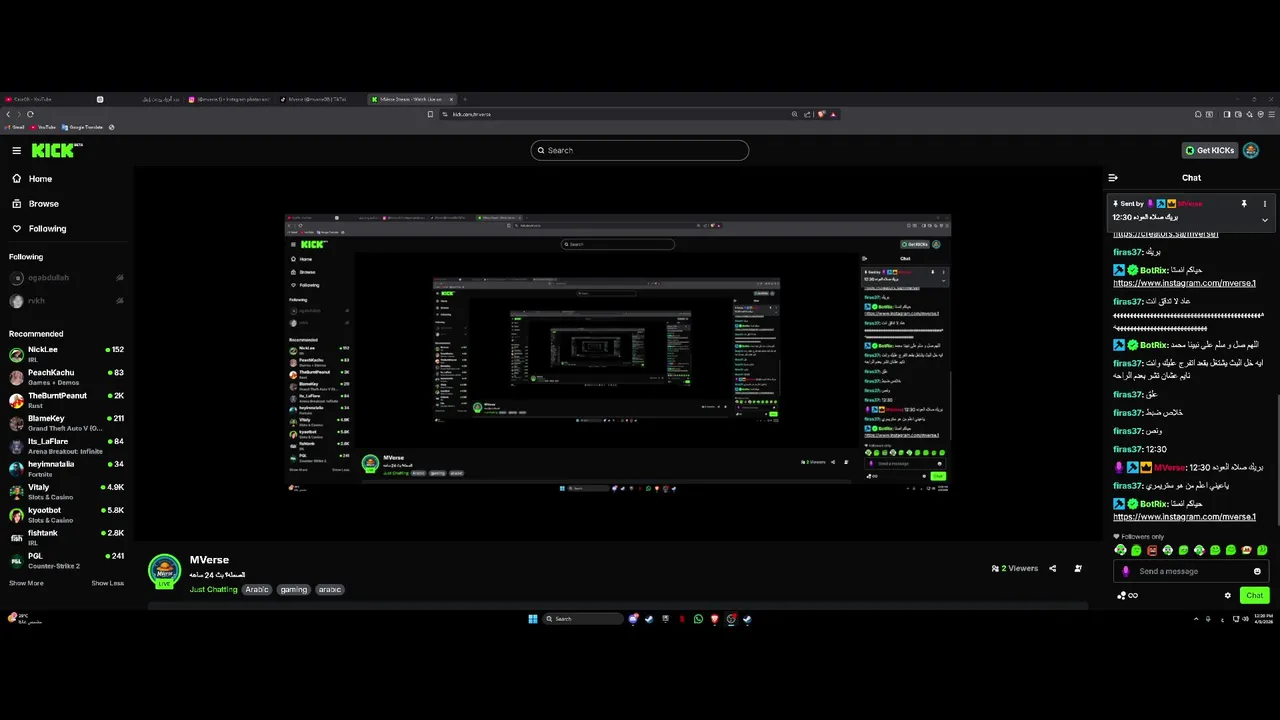Viewport: 1280px width, 720px height.
Task: Open the browser main menu icon
Action: coord(1272,114)
